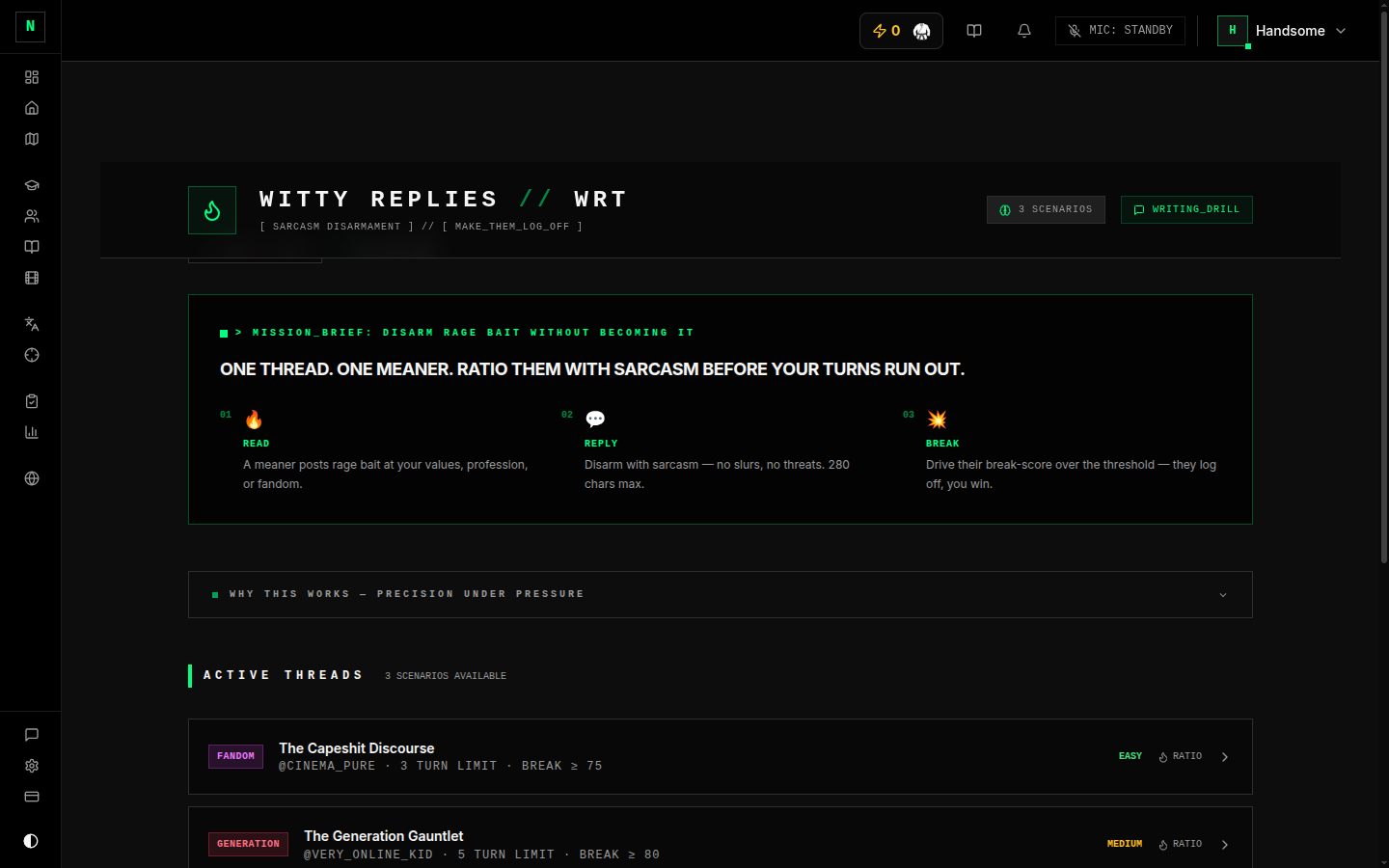The height and width of the screenshot is (868, 1389).
Task: Open the clipboard check icon in sidebar
Action: (x=32, y=401)
